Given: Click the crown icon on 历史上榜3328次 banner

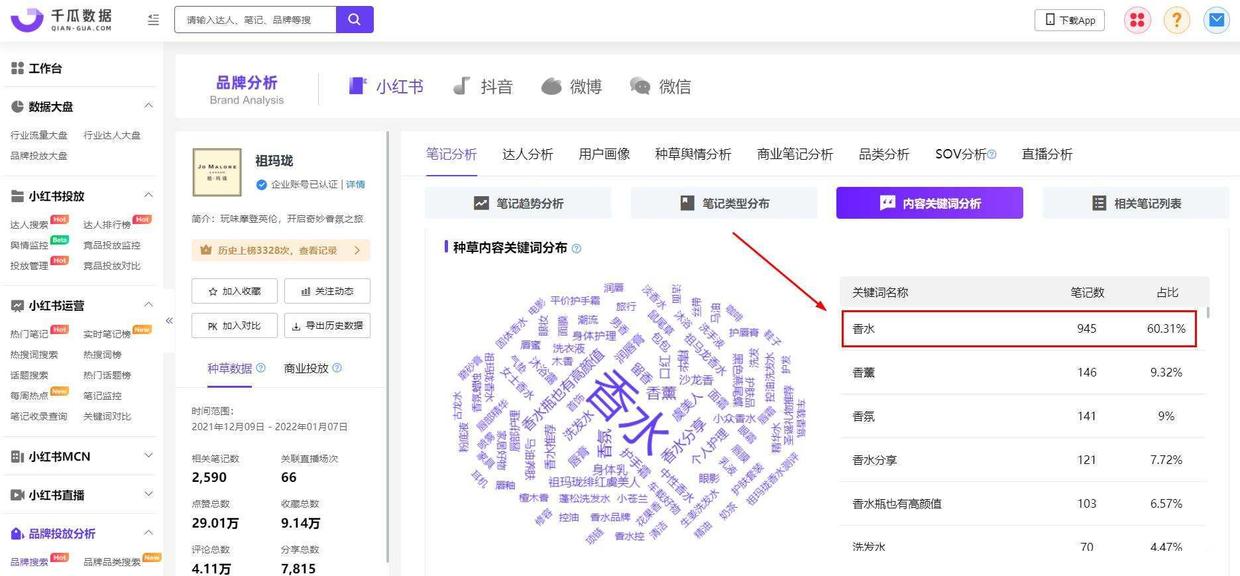Looking at the screenshot, I should 205,250.
